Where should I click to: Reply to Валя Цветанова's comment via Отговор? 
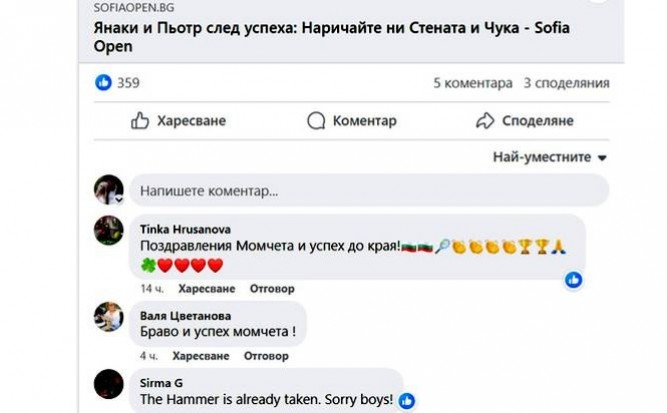[266, 355]
